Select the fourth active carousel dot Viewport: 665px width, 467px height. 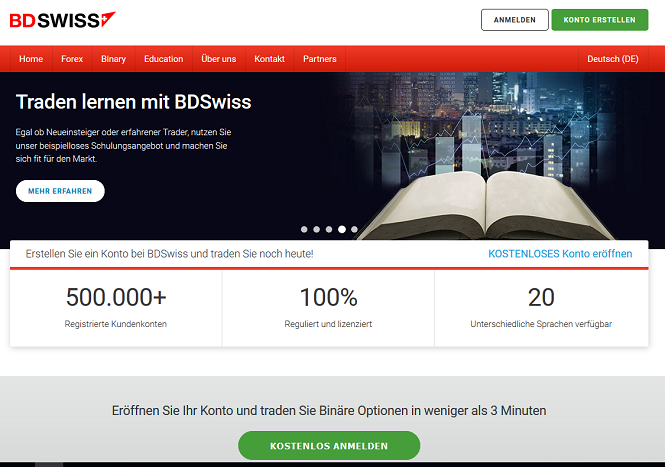click(x=341, y=229)
